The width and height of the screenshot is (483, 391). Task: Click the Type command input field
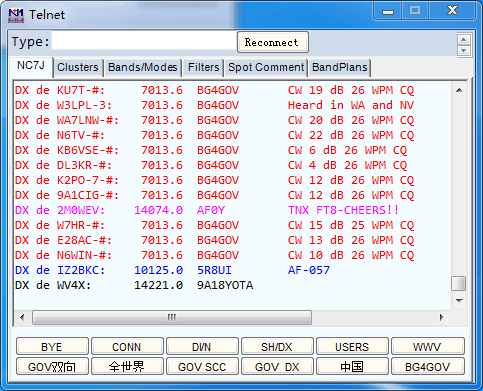144,41
